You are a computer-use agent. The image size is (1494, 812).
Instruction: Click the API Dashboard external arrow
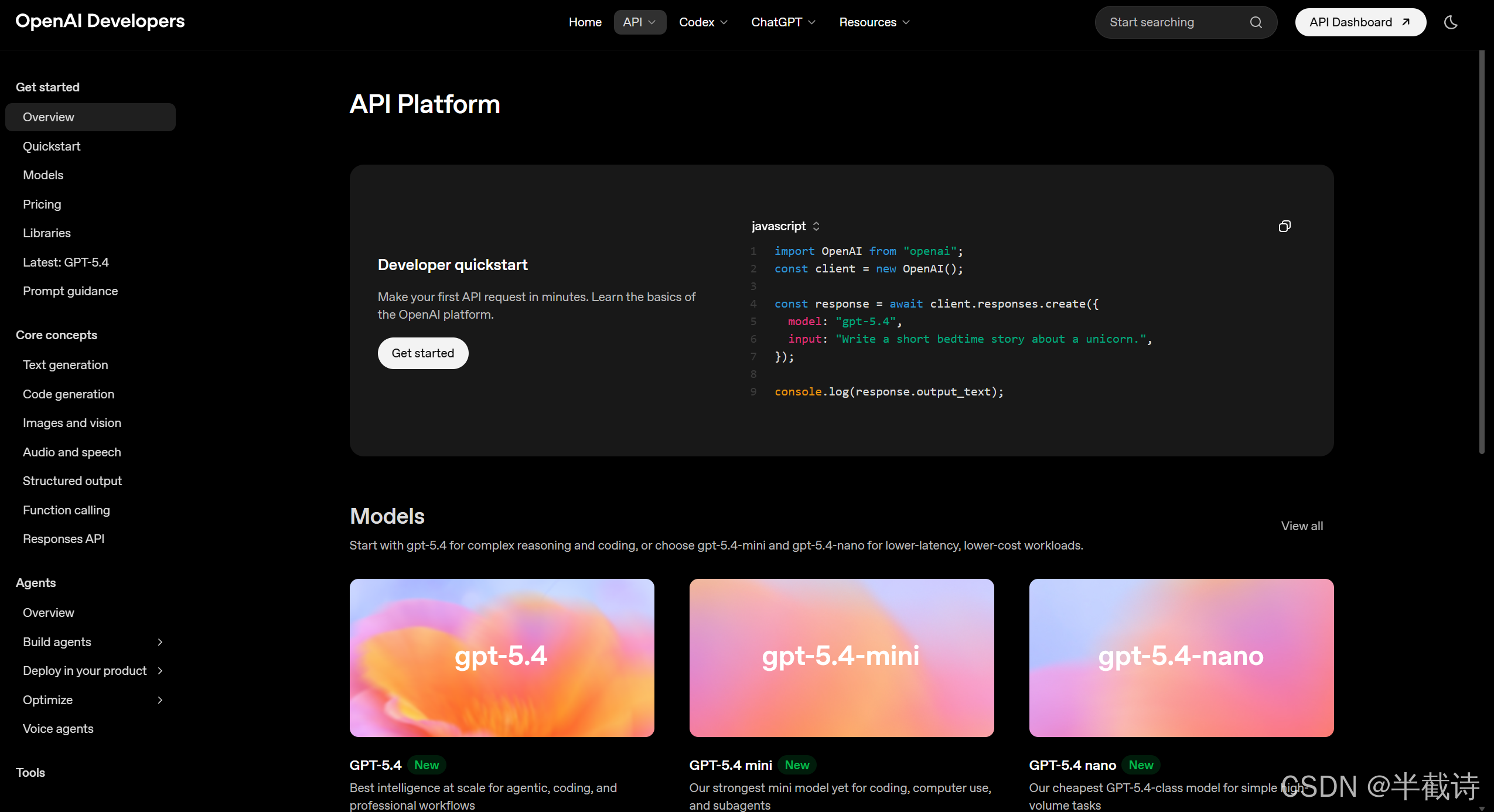pos(1406,22)
